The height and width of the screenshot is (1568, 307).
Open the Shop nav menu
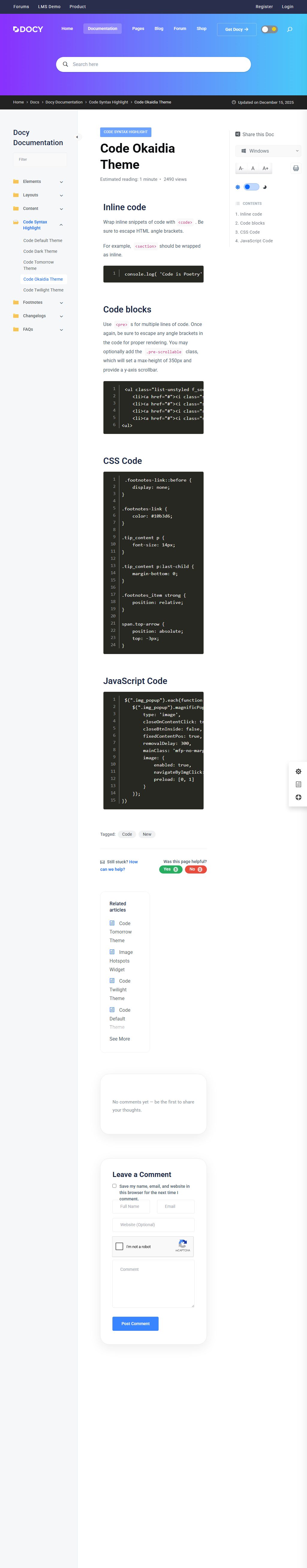click(x=202, y=28)
